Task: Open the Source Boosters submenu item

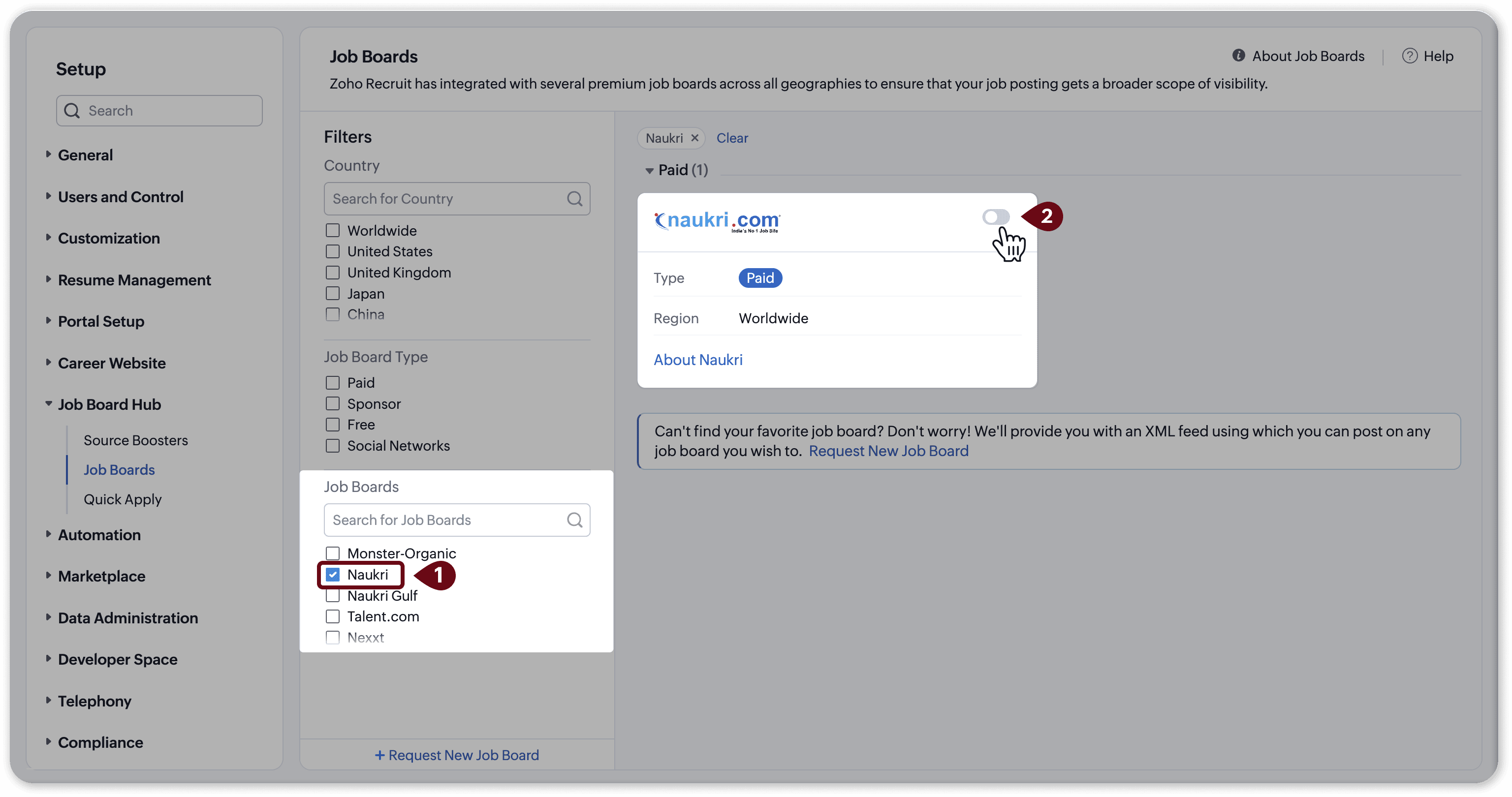Action: (x=135, y=440)
